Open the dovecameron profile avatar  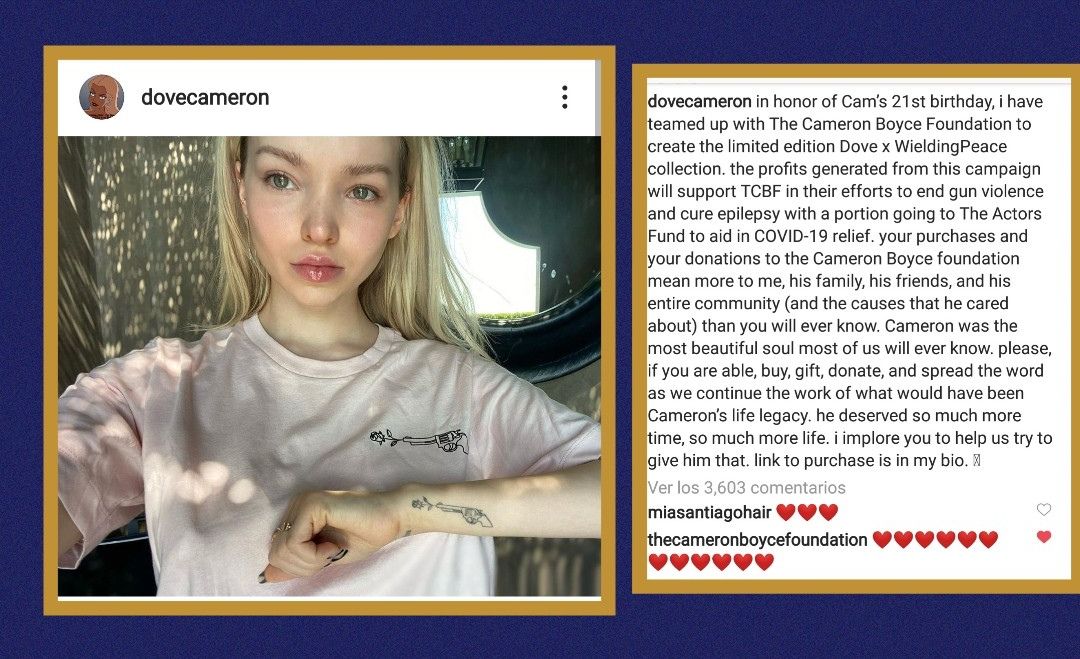[101, 97]
